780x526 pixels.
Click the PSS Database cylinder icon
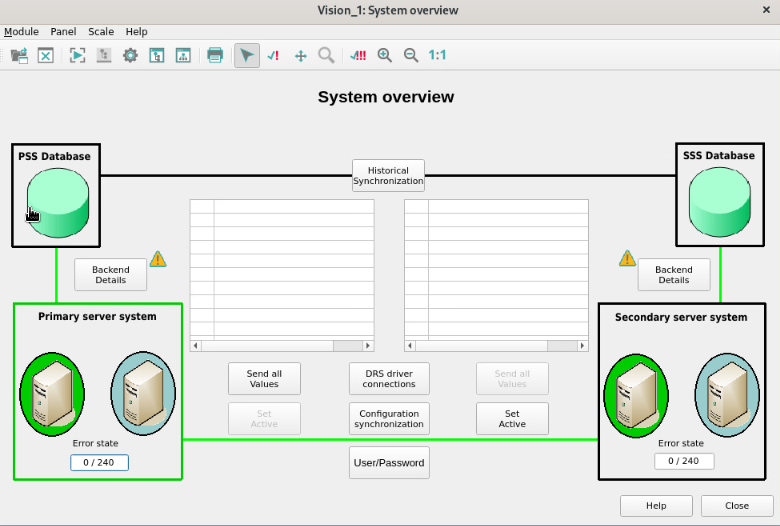click(58, 203)
